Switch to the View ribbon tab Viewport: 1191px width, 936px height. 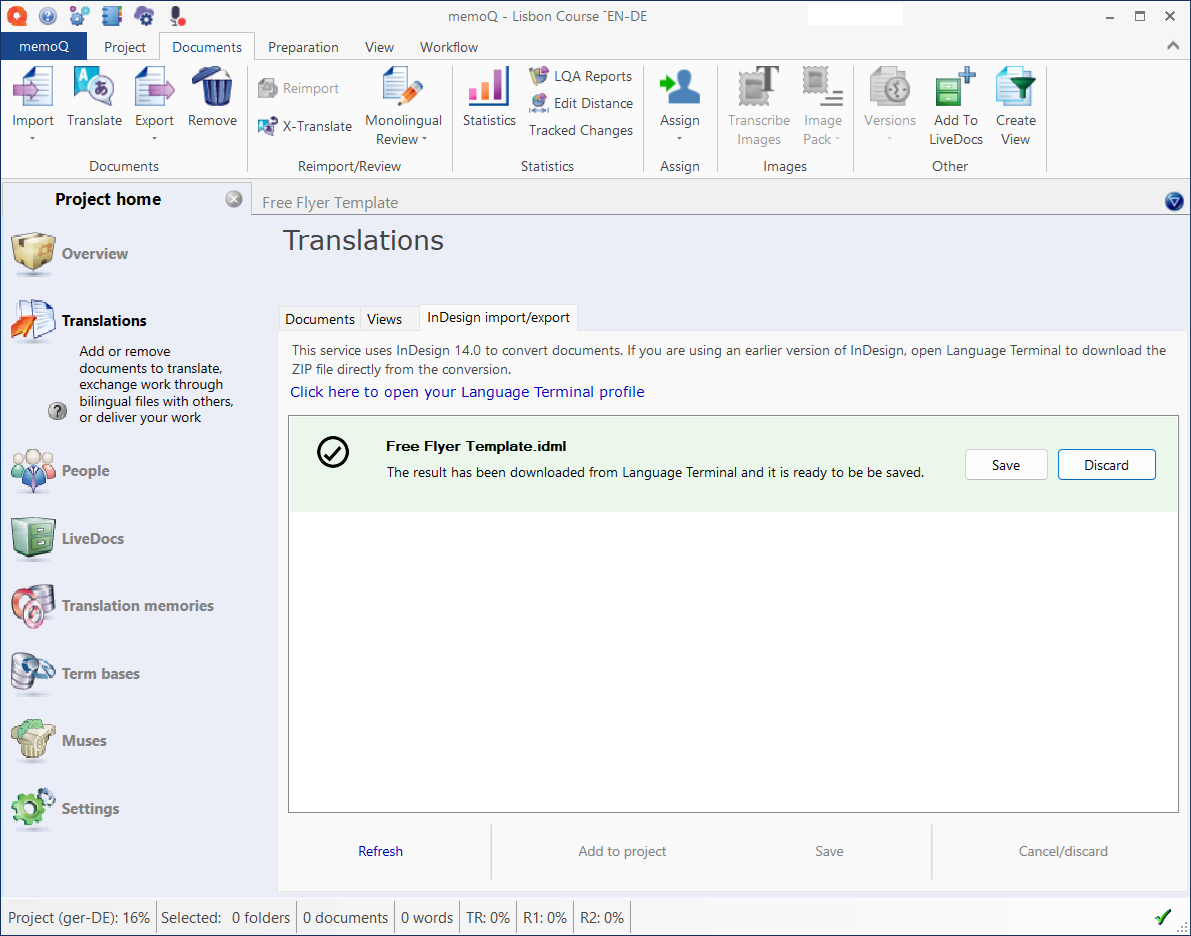coord(379,47)
